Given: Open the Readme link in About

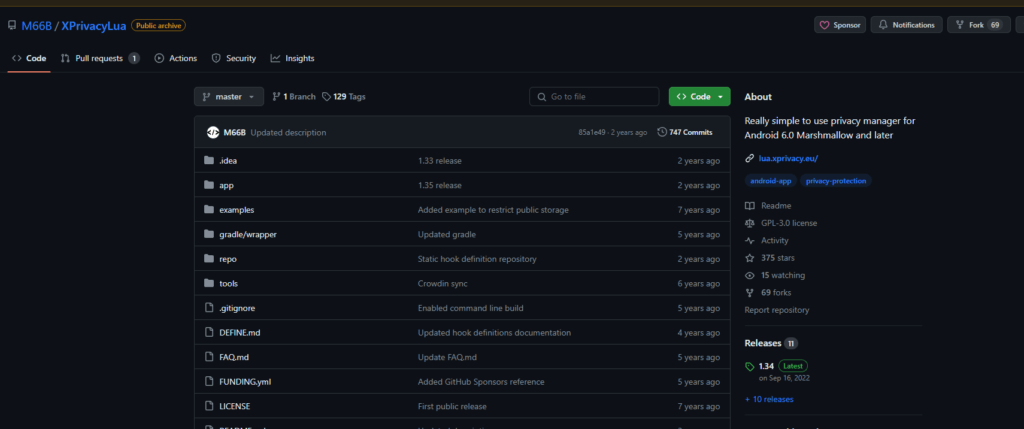Looking at the screenshot, I should tap(768, 206).
